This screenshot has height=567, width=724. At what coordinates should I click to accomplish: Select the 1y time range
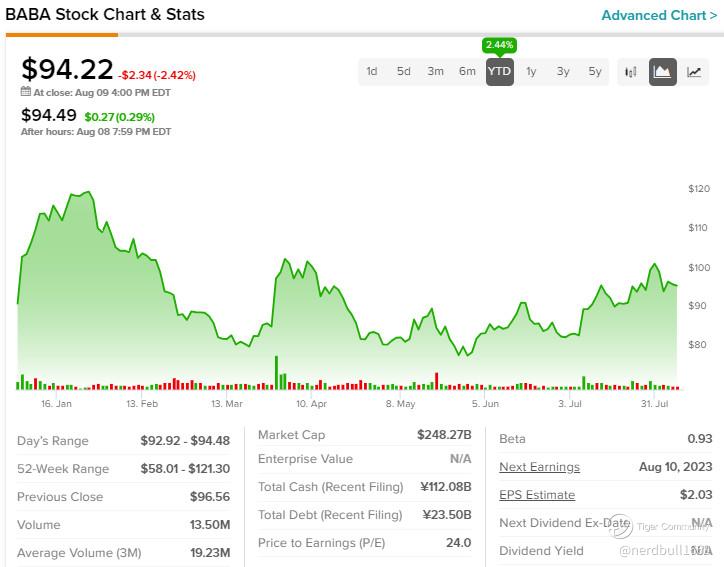(531, 72)
